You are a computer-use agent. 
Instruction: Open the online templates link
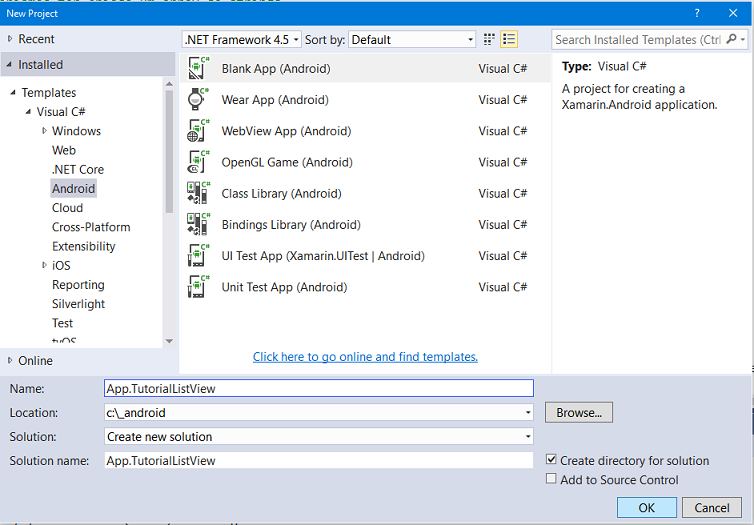pos(365,357)
